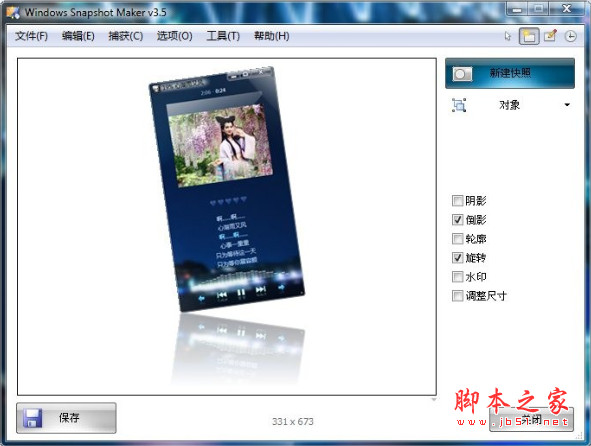Enable the 水印 checkbox
Image resolution: width=591 pixels, height=446 pixels.
[x=457, y=277]
